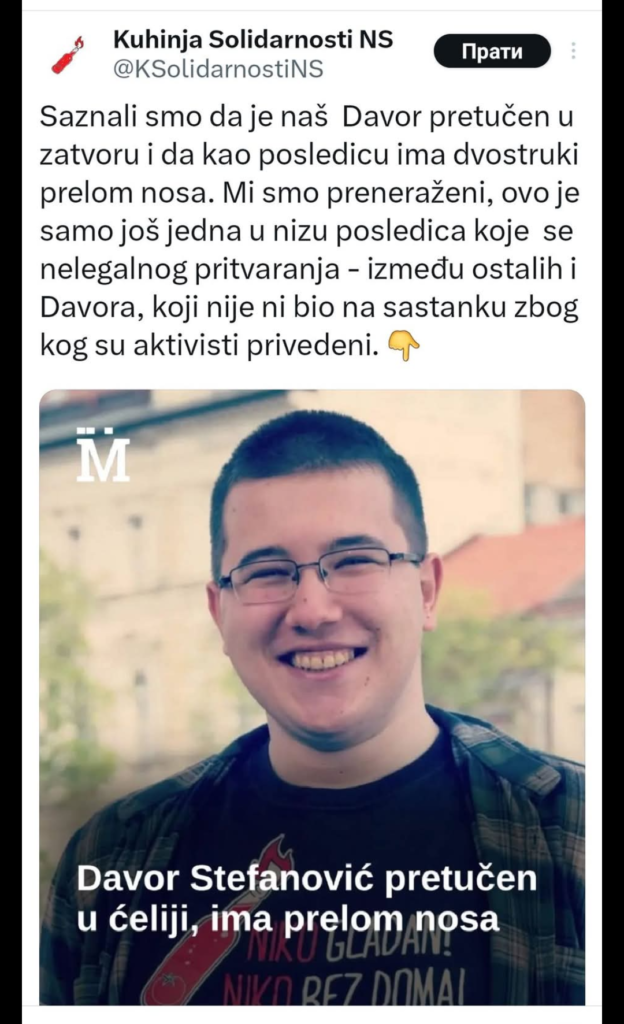
Task: Open the three-dot more options menu
Action: tap(573, 51)
